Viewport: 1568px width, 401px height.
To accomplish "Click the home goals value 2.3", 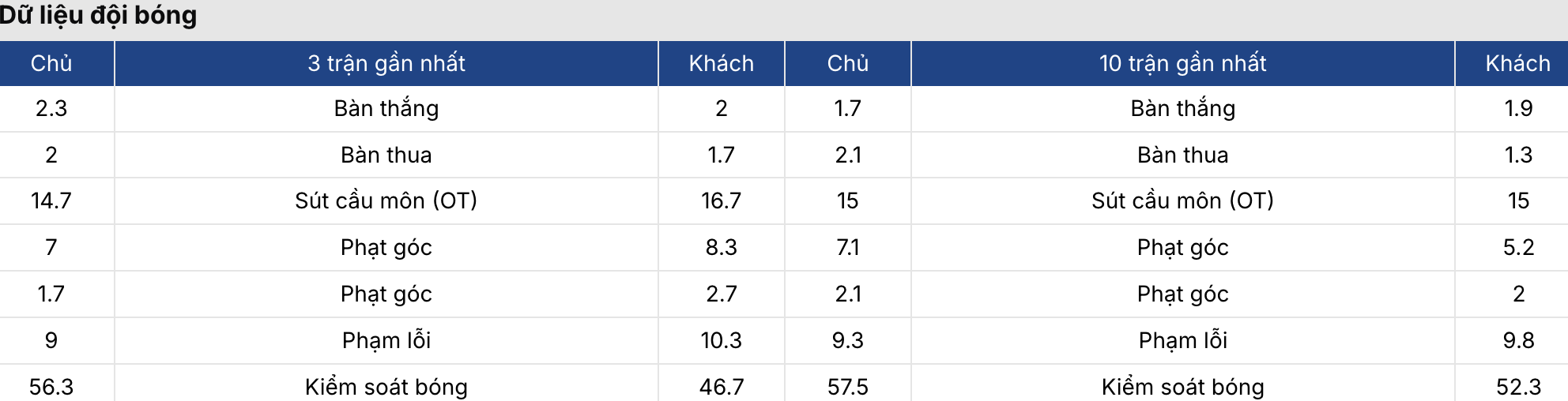I will [x=51, y=108].
